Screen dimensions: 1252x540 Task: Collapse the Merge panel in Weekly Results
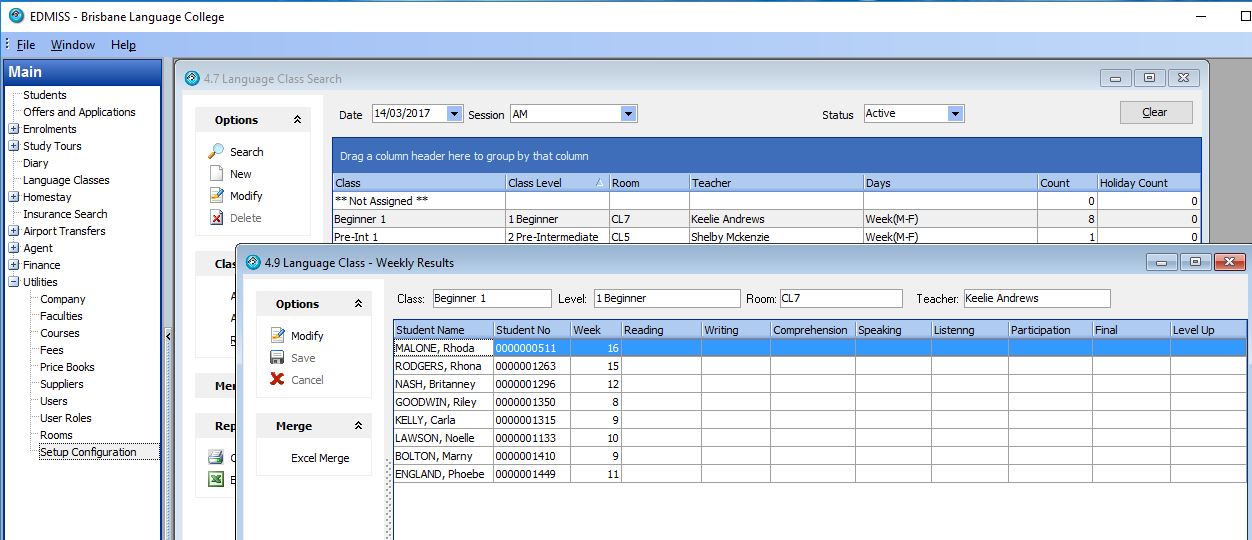coord(358,426)
